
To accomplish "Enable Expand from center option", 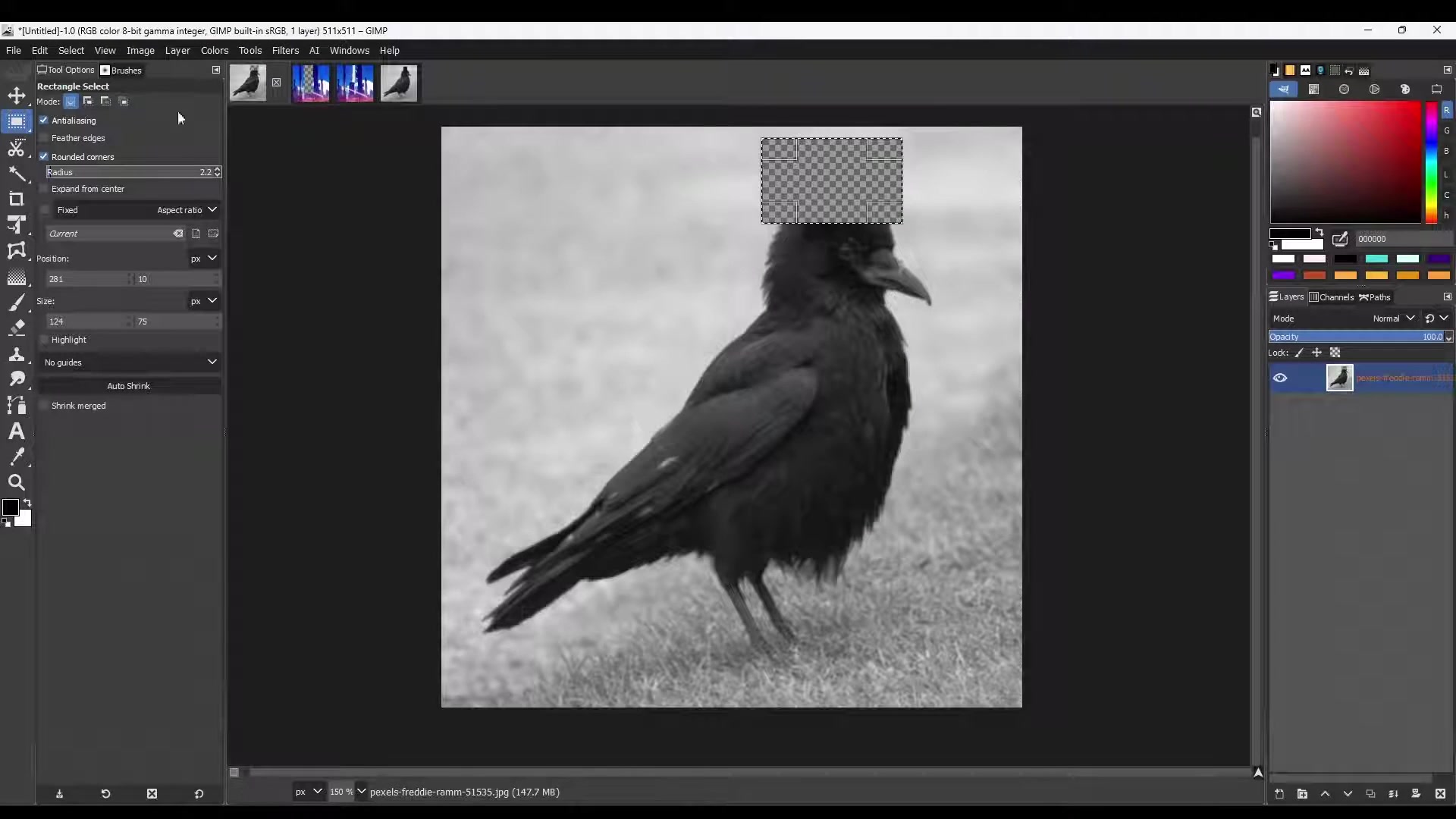I will click(45, 189).
